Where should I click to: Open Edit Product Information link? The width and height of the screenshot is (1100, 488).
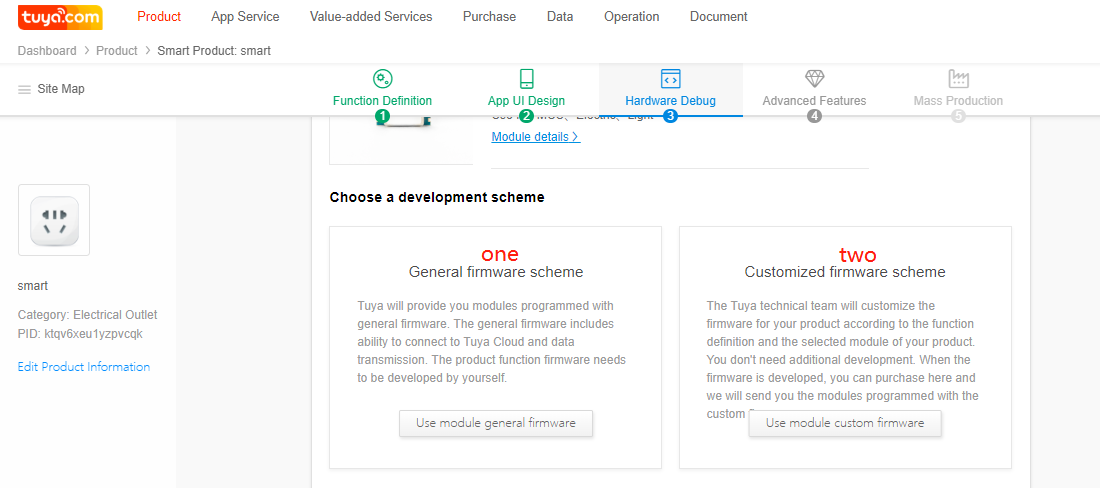coord(84,367)
